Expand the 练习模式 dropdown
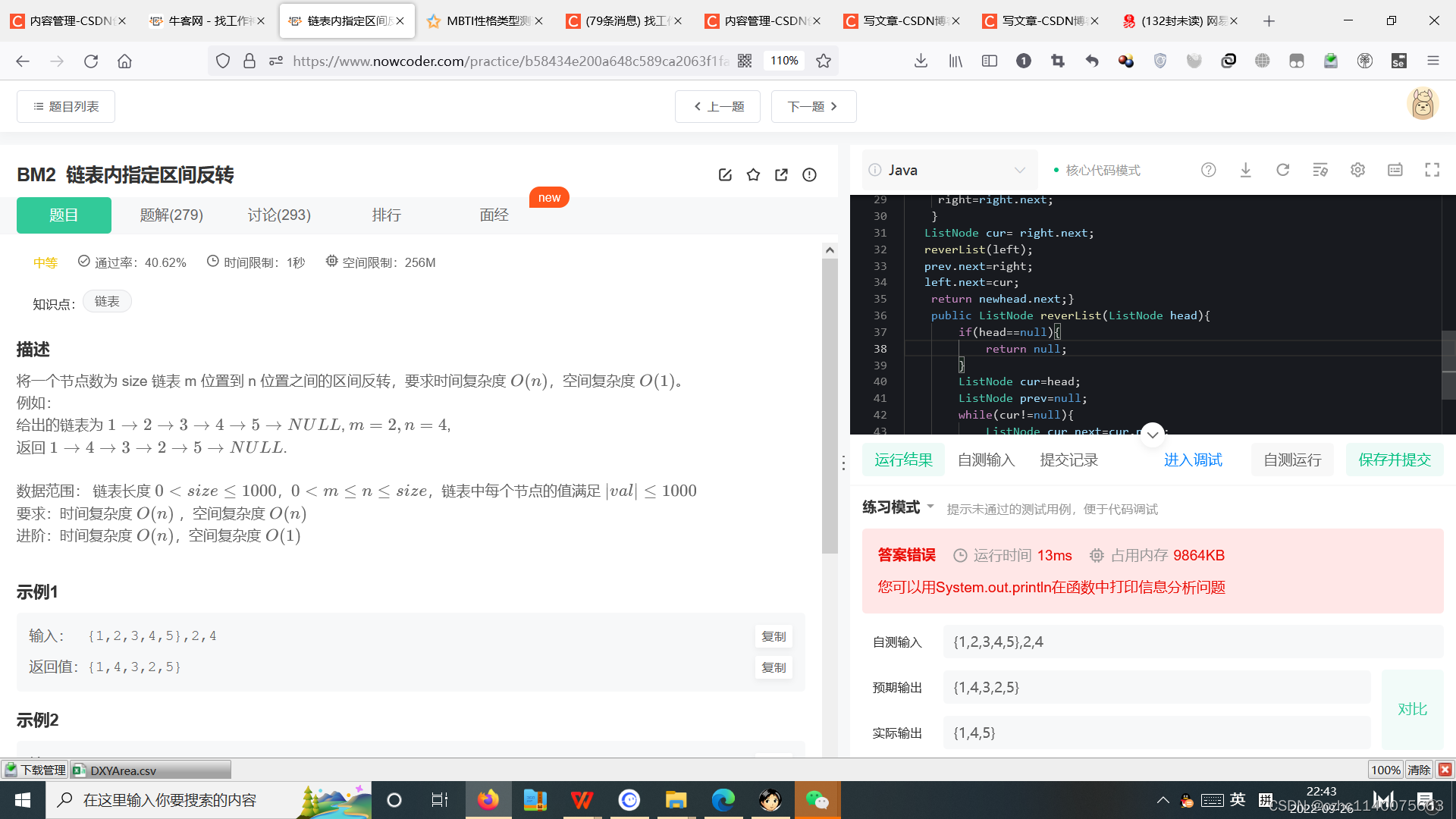Viewport: 1456px width, 819px height. [898, 507]
